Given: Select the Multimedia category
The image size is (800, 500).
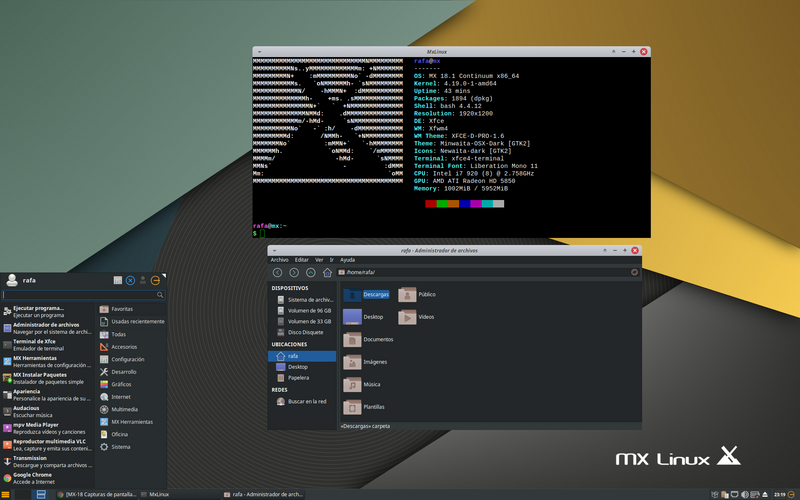Looking at the screenshot, I should tap(131, 409).
